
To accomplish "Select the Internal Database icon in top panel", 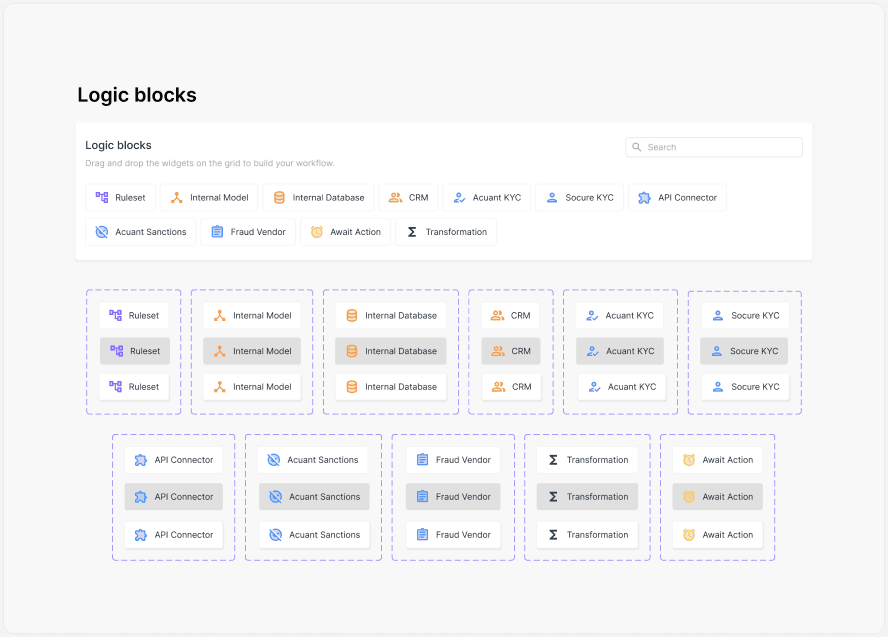I will (x=279, y=197).
